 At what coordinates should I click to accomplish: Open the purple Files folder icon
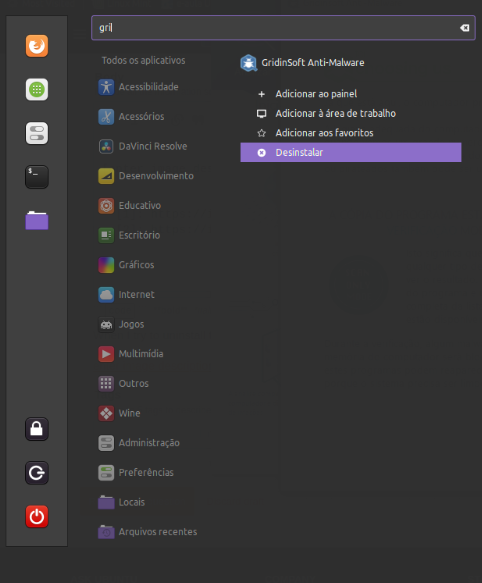[37, 220]
